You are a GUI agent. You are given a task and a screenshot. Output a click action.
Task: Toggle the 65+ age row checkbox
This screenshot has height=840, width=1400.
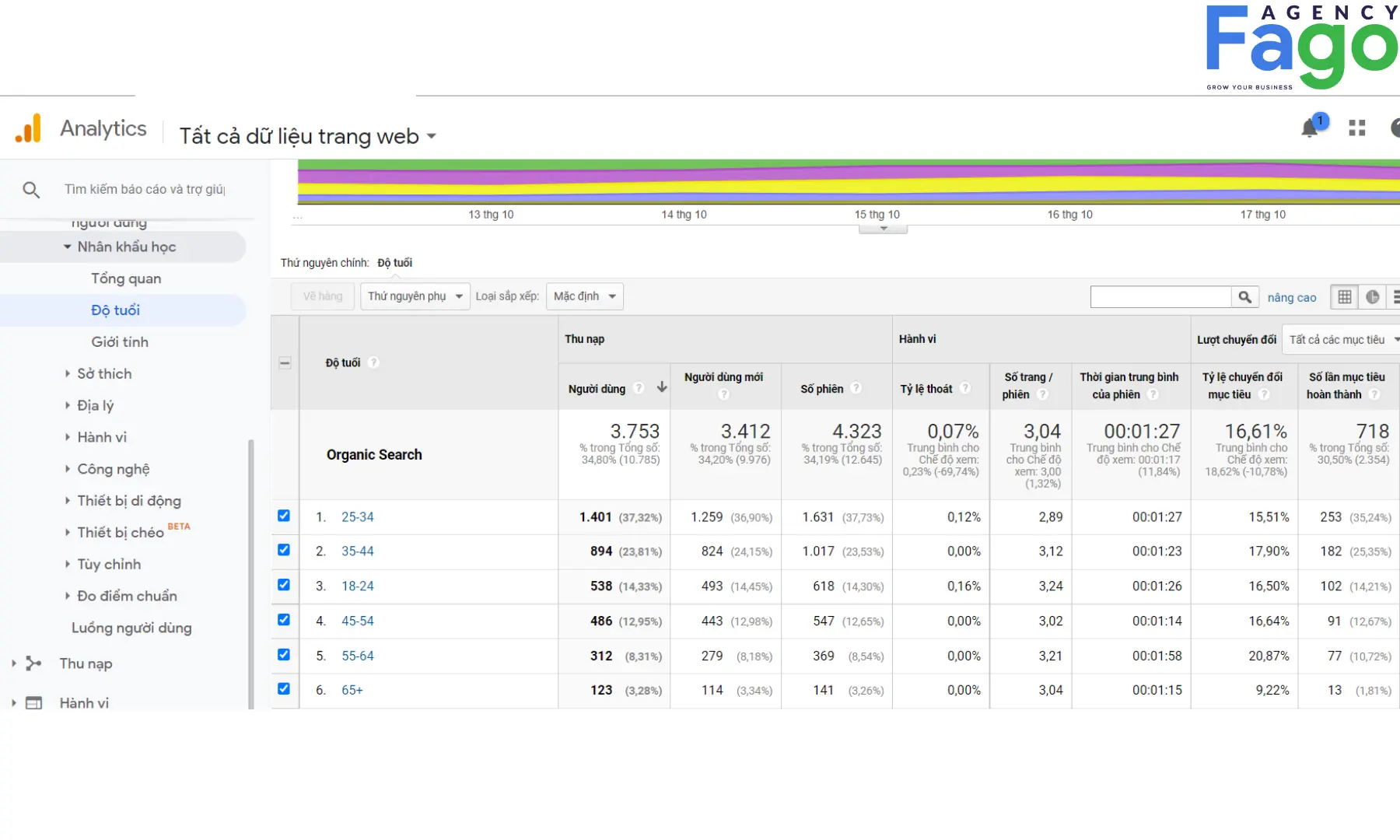point(284,689)
